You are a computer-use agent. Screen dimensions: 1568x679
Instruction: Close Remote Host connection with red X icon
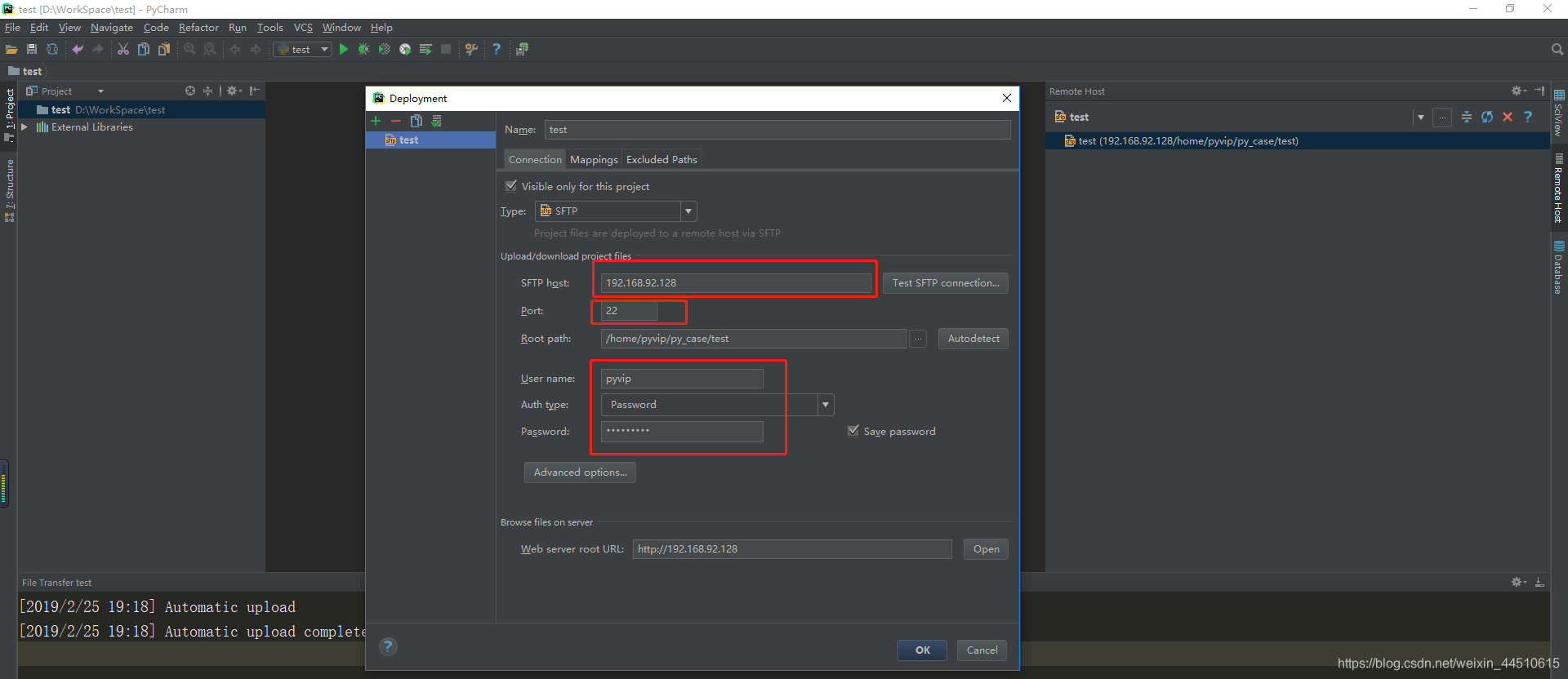1508,117
